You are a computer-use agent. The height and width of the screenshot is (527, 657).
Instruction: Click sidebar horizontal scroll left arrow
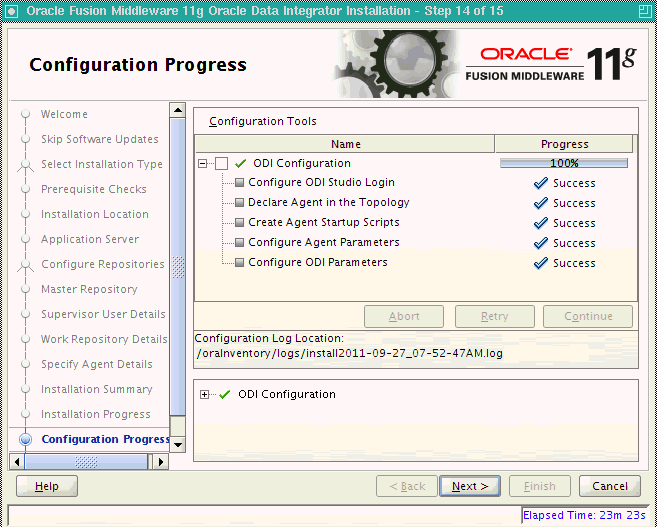17,462
